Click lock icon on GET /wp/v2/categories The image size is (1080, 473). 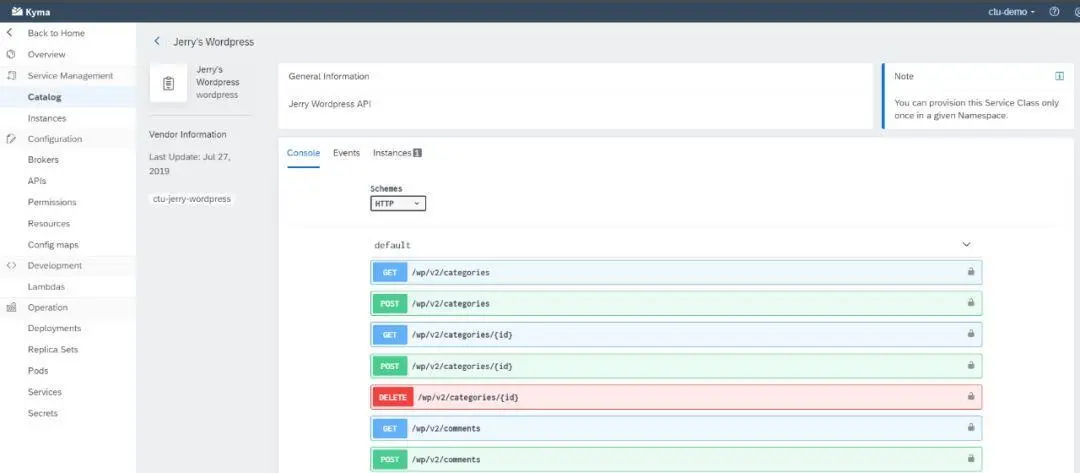[x=970, y=272]
